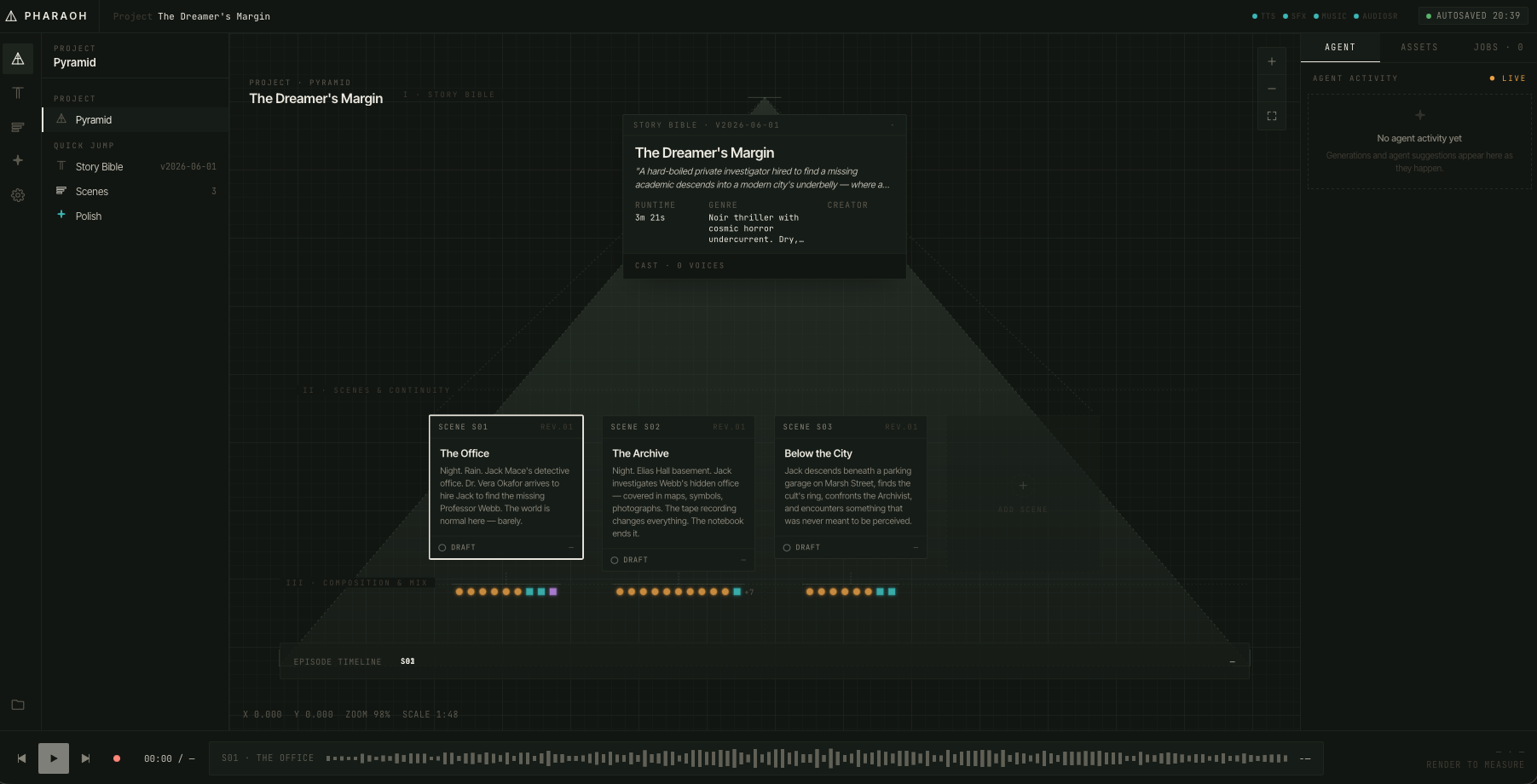Open the settings gear in the sidebar
This screenshot has height=784, width=1537.
18,195
